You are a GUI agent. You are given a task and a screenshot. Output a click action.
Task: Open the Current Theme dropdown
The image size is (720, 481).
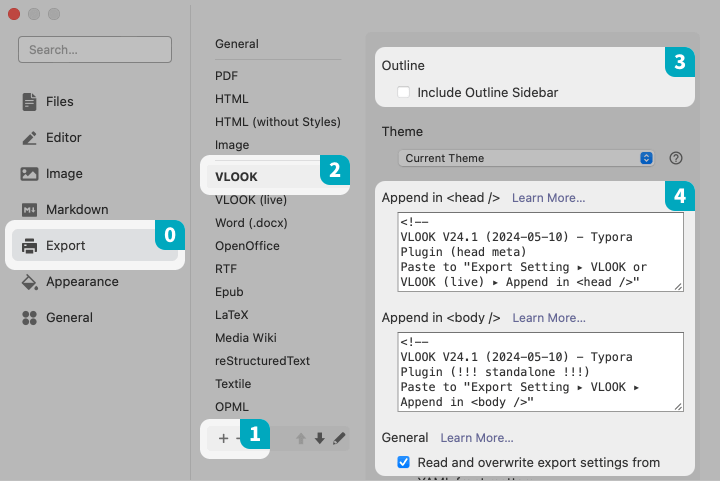click(526, 158)
